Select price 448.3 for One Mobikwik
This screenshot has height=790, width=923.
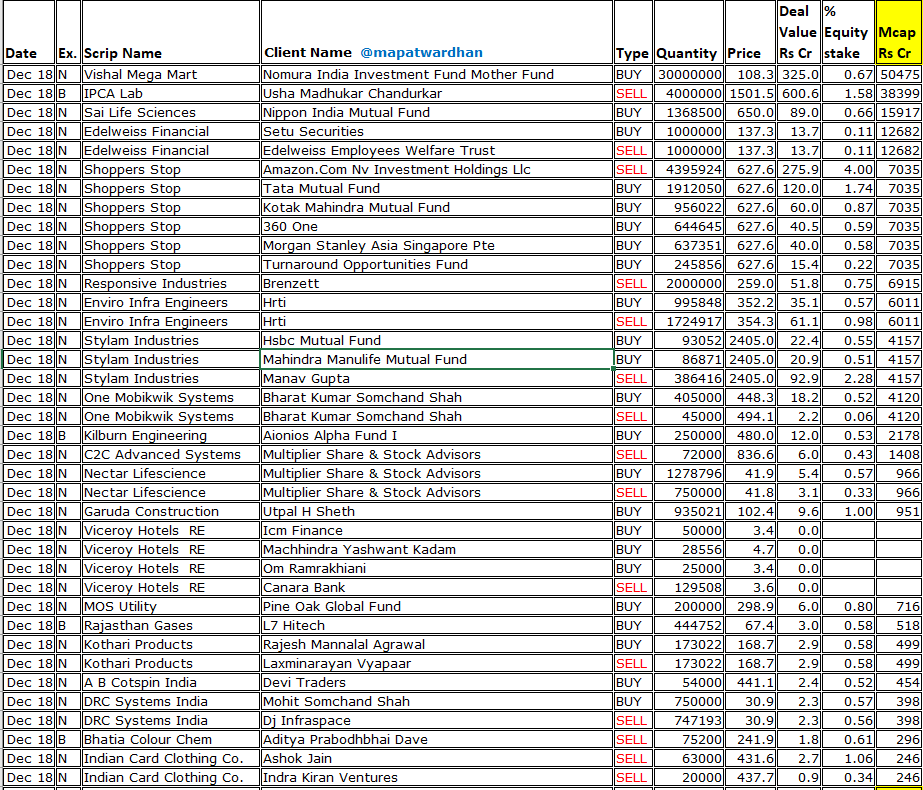point(751,397)
